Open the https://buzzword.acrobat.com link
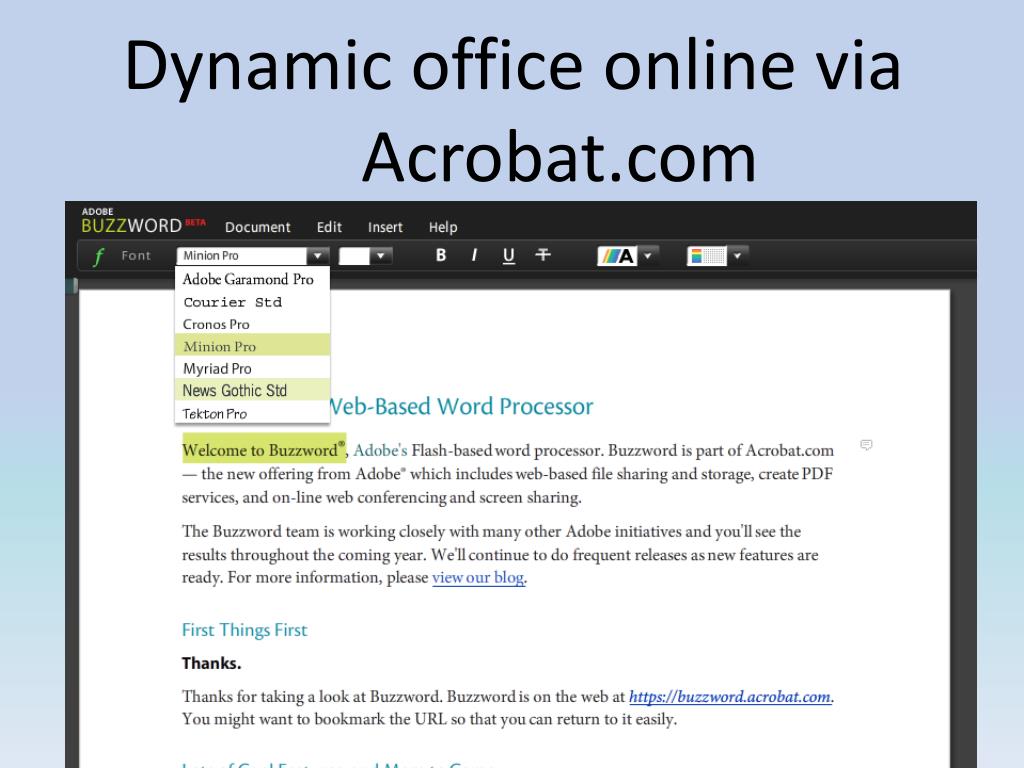Screen dimensions: 1024x768 pos(730,697)
